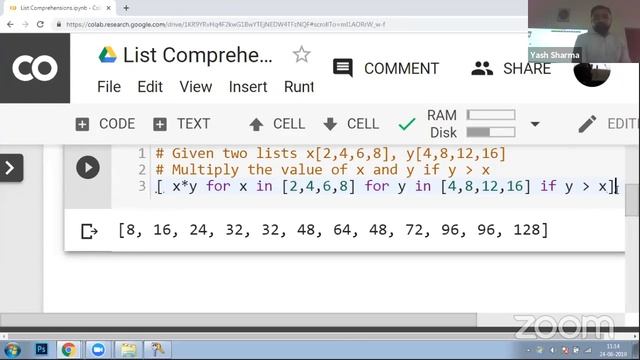Open the last taskbar application icon
Image resolution: width=640 pixels, height=360 pixels.
(158, 350)
